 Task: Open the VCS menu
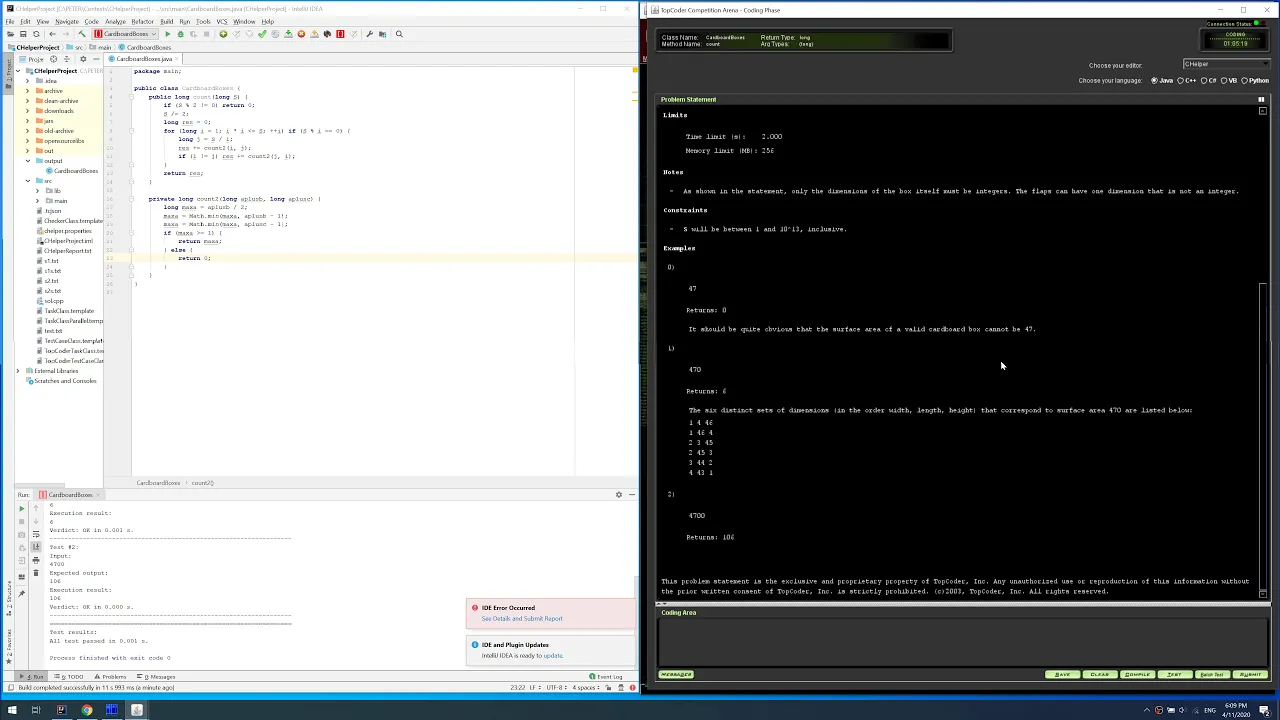[x=224, y=21]
